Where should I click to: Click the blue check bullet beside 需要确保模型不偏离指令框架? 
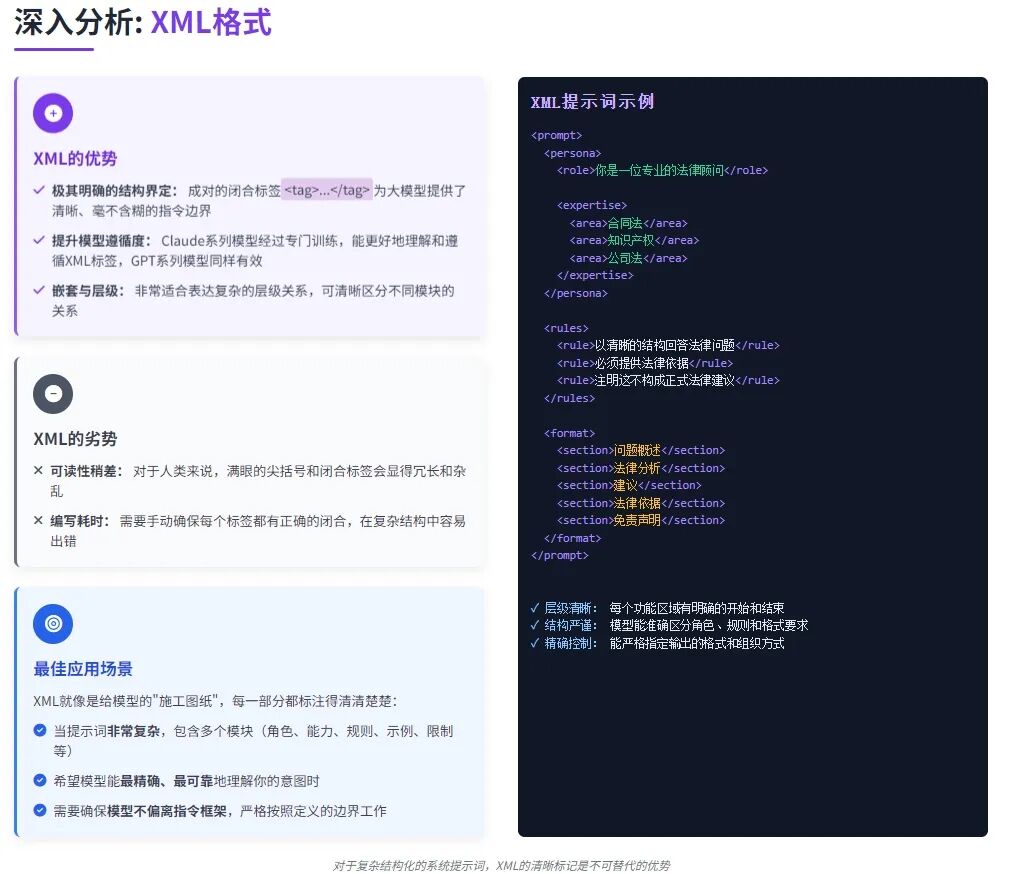click(40, 810)
